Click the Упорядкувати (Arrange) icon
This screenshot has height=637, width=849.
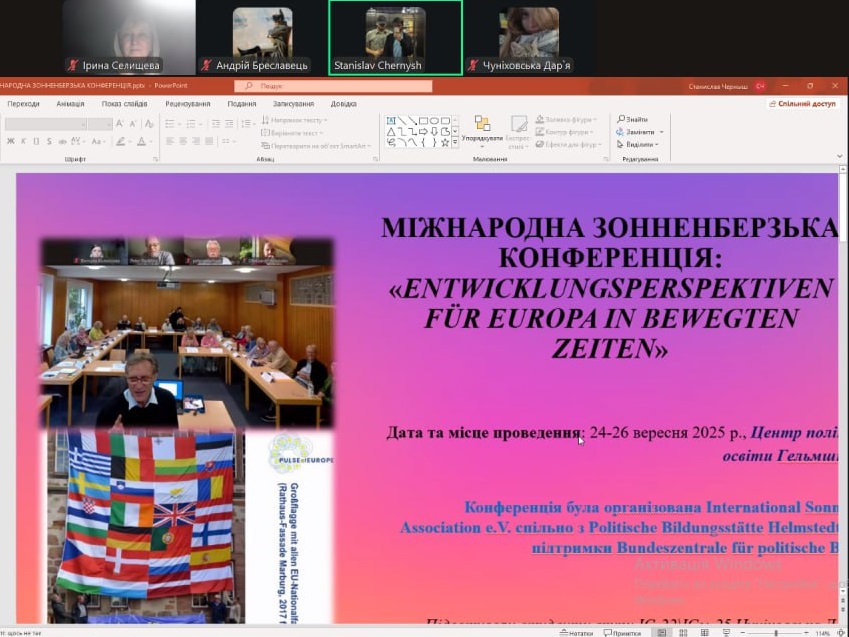click(x=482, y=127)
